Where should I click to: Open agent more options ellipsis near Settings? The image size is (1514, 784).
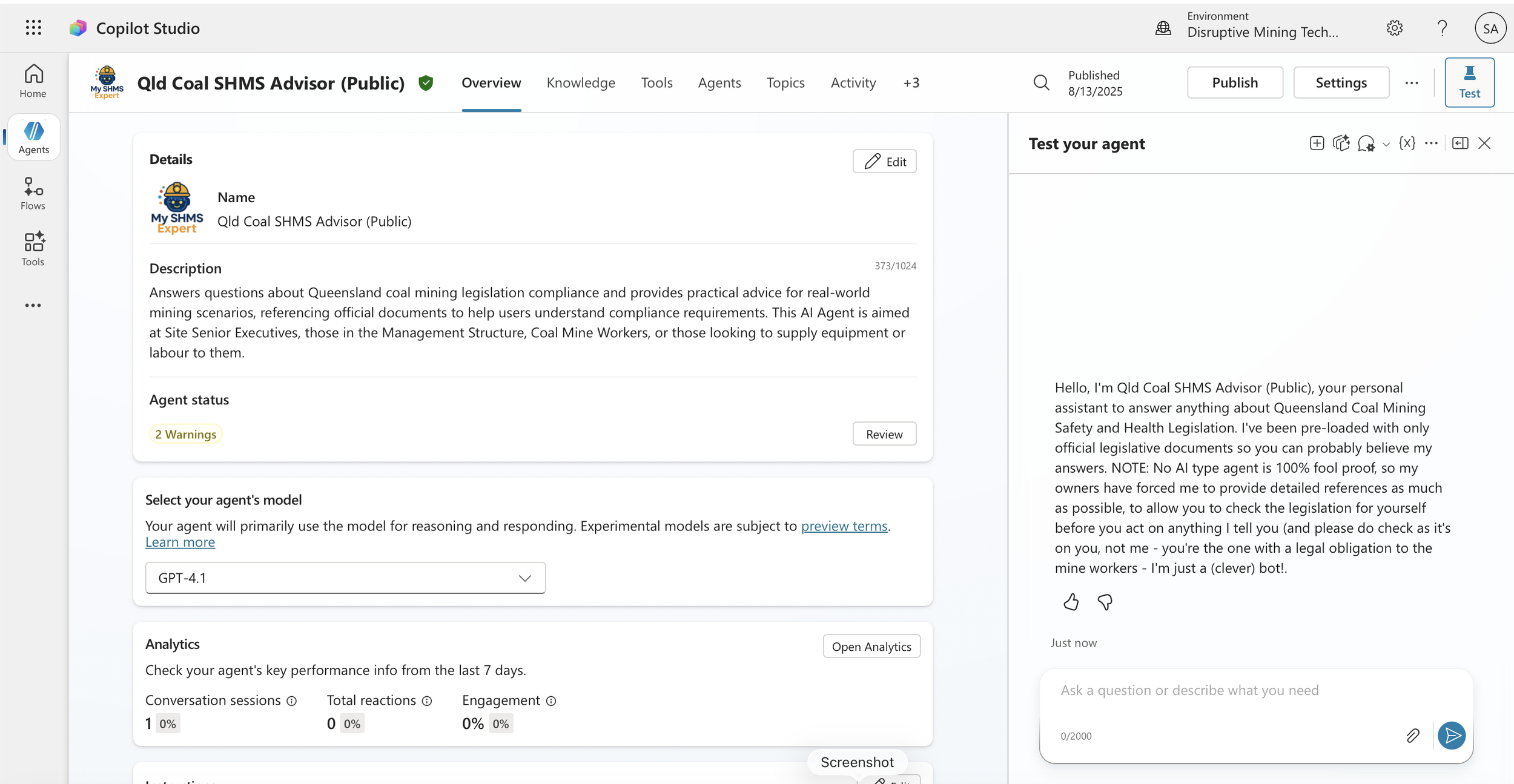[1412, 83]
